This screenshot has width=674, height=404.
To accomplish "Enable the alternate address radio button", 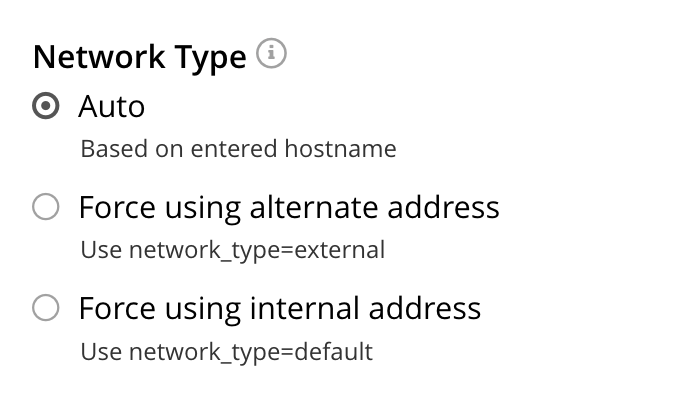I will (x=46, y=207).
